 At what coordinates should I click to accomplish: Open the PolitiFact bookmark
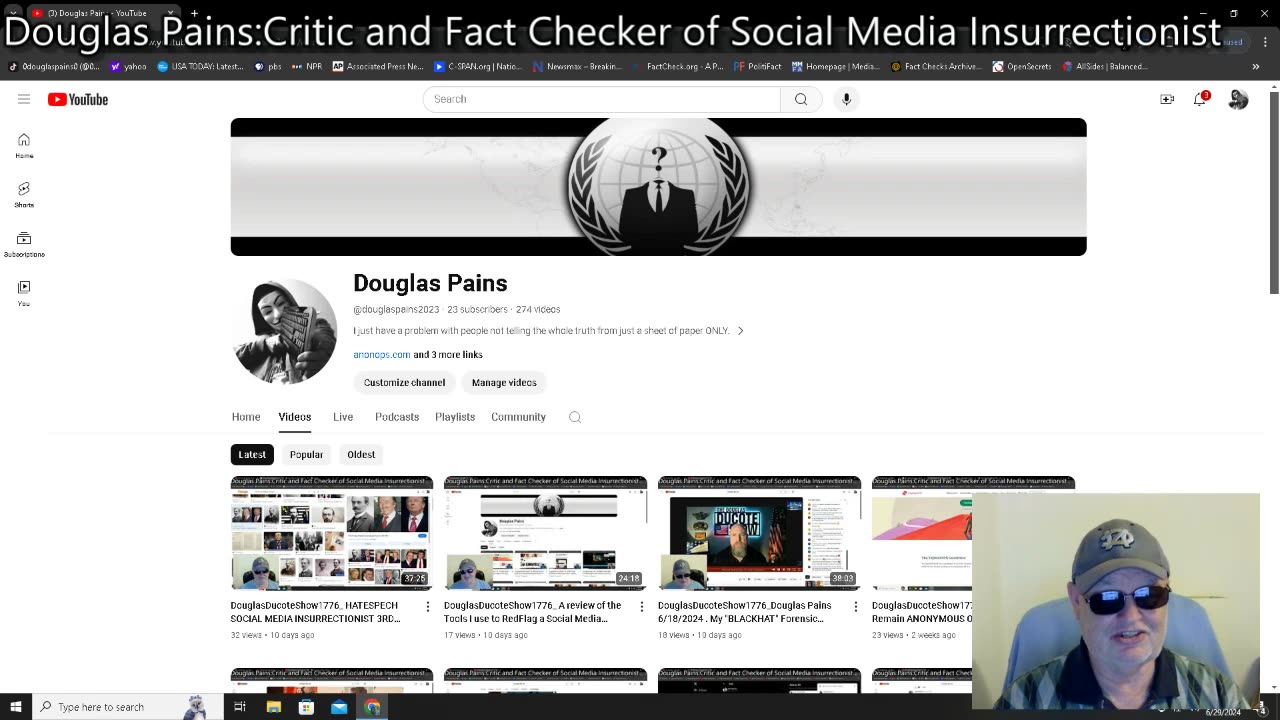tap(758, 67)
